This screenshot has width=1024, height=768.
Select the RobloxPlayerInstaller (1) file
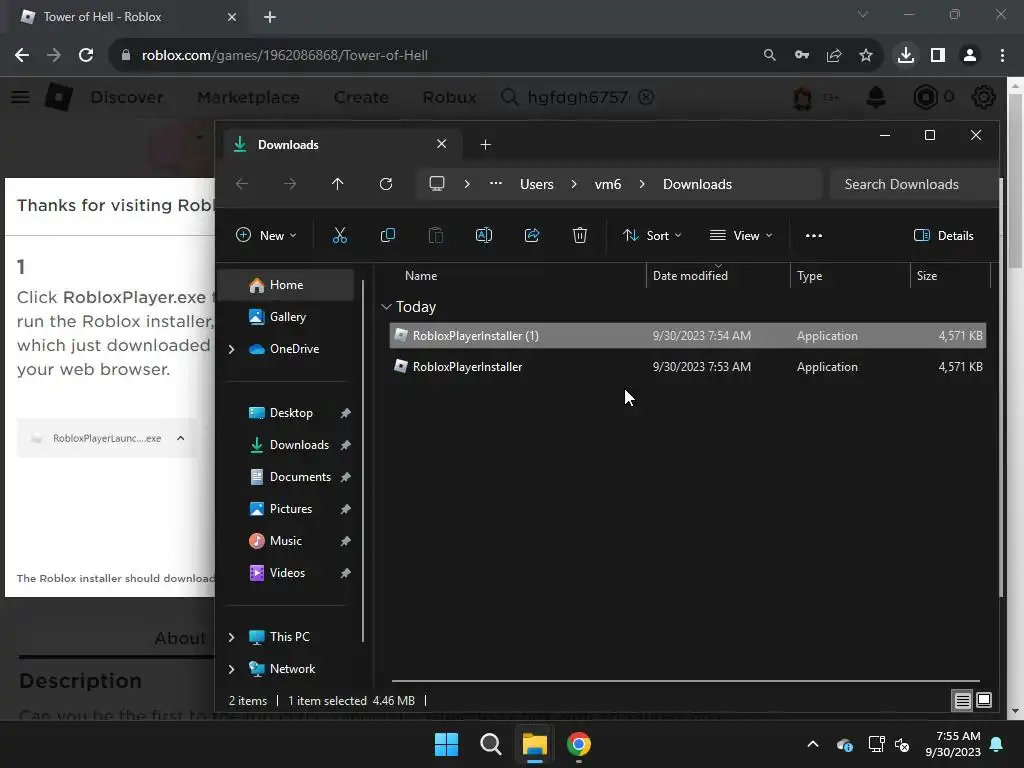point(688,336)
